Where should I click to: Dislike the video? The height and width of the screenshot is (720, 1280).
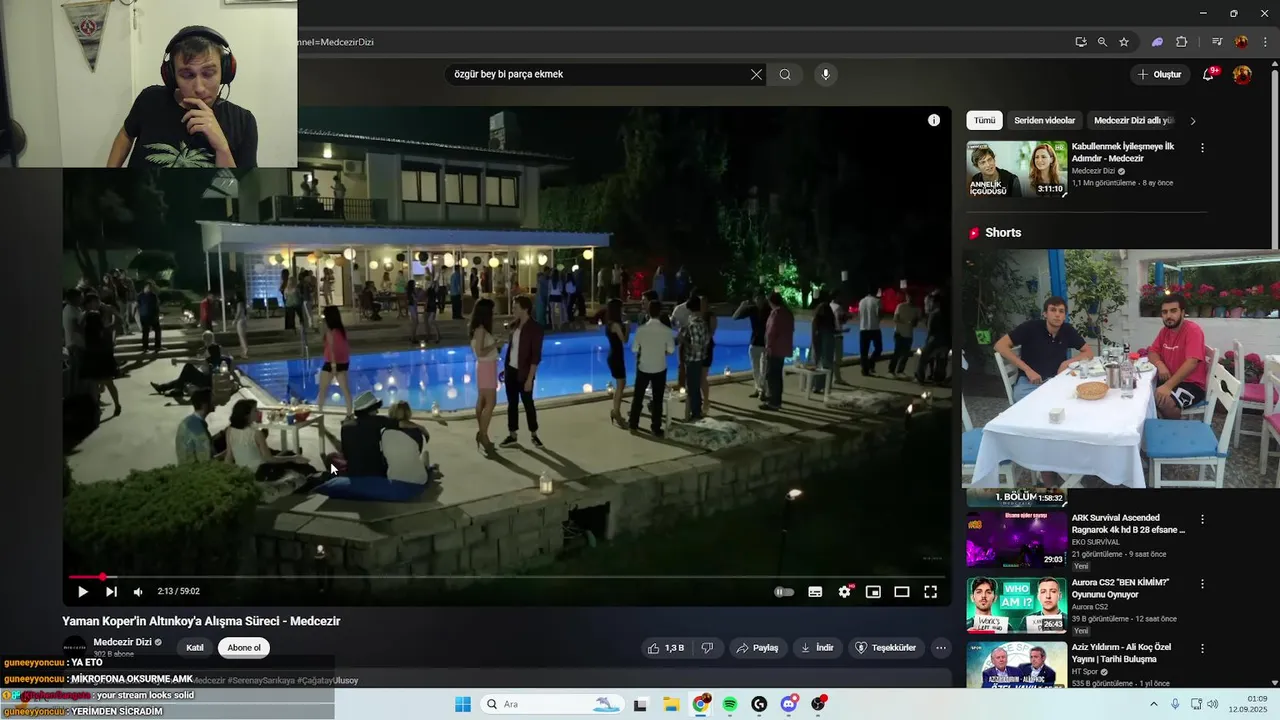707,648
